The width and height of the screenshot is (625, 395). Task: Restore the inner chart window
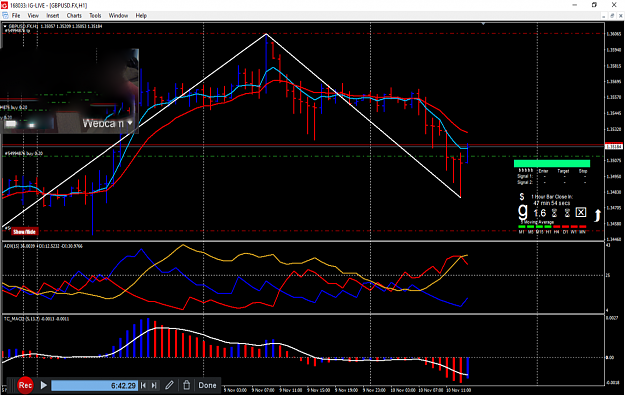coord(612,16)
